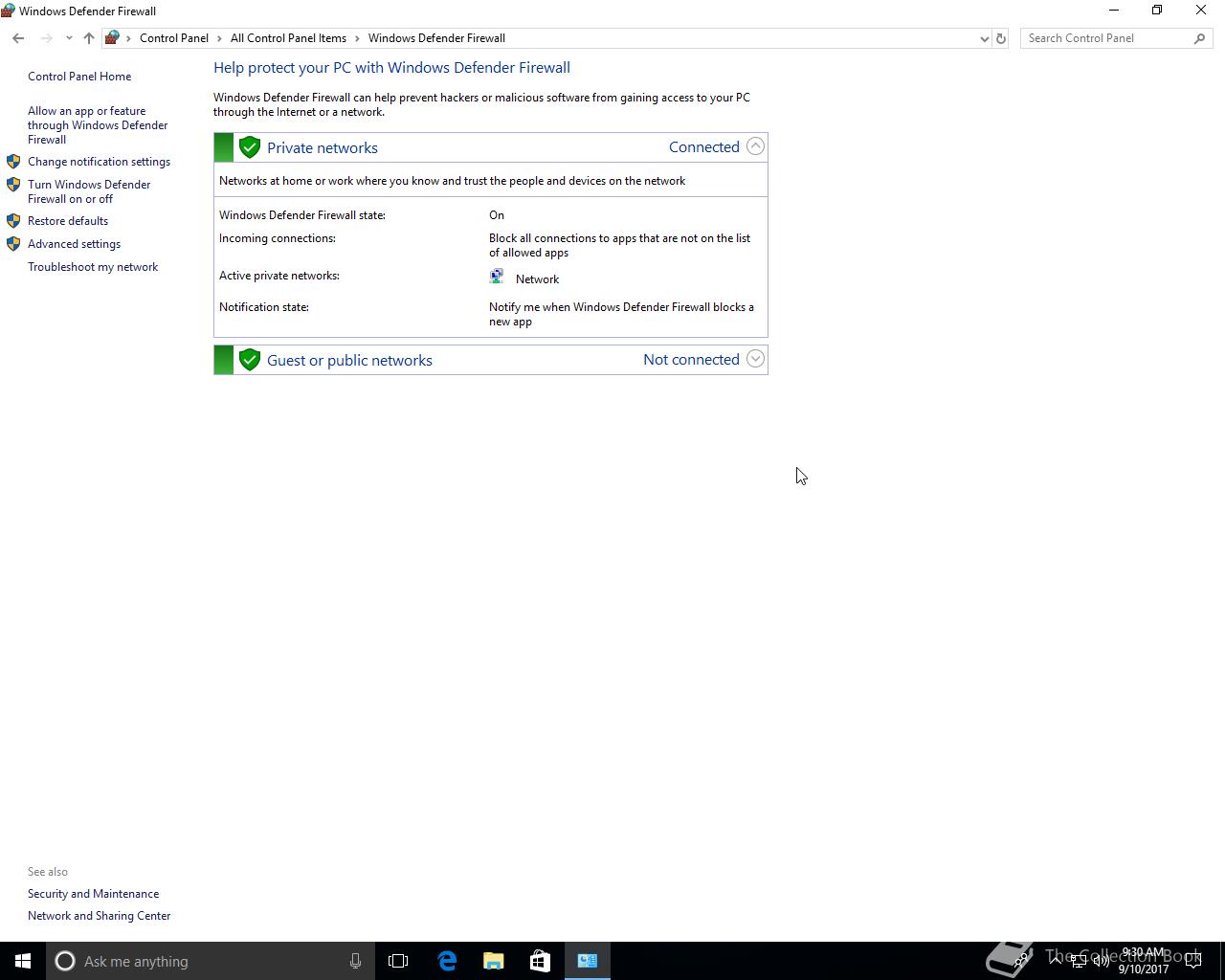This screenshot has width=1225, height=980.
Task: Click green shield icon for Guest or public networks
Action: pyautogui.click(x=250, y=360)
